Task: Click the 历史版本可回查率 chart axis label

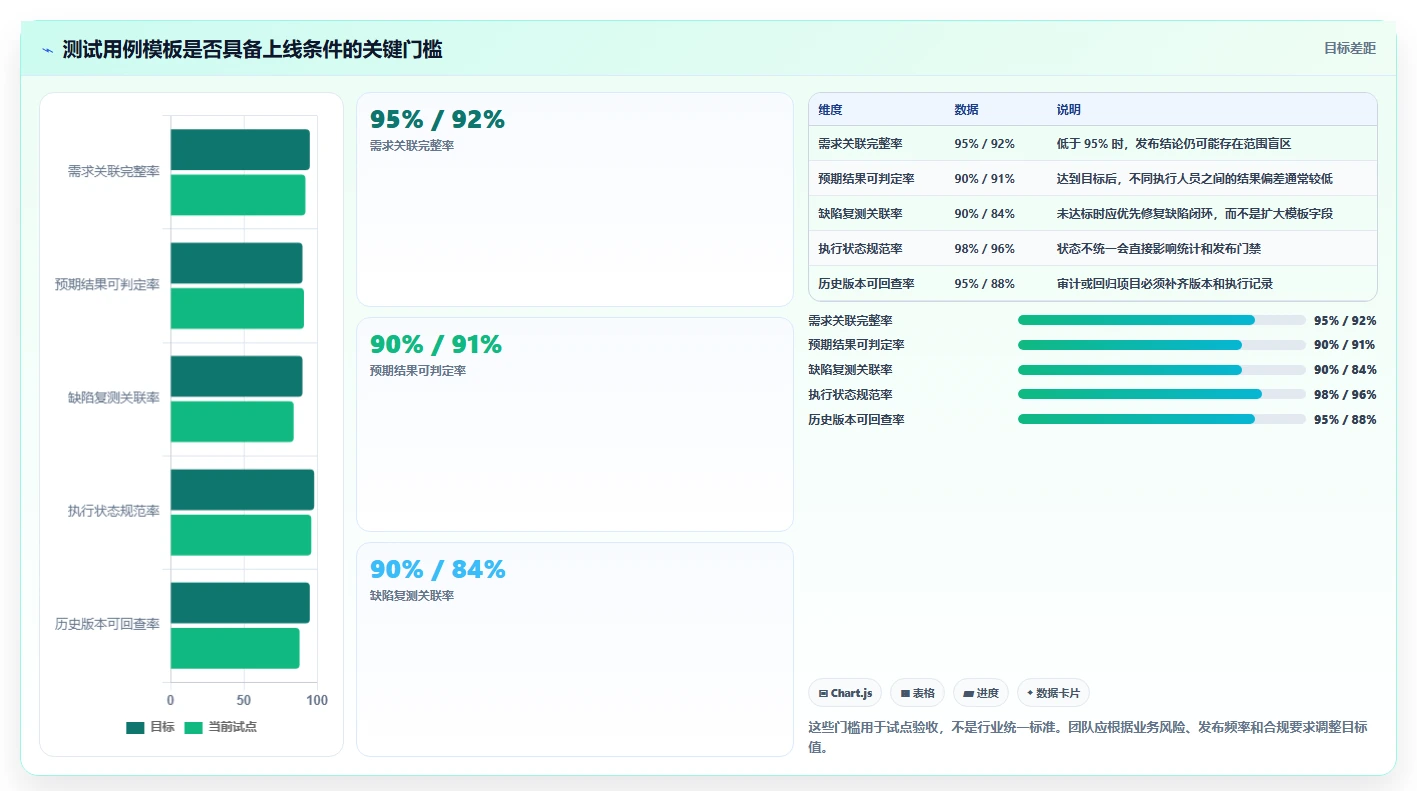Action: point(108,624)
